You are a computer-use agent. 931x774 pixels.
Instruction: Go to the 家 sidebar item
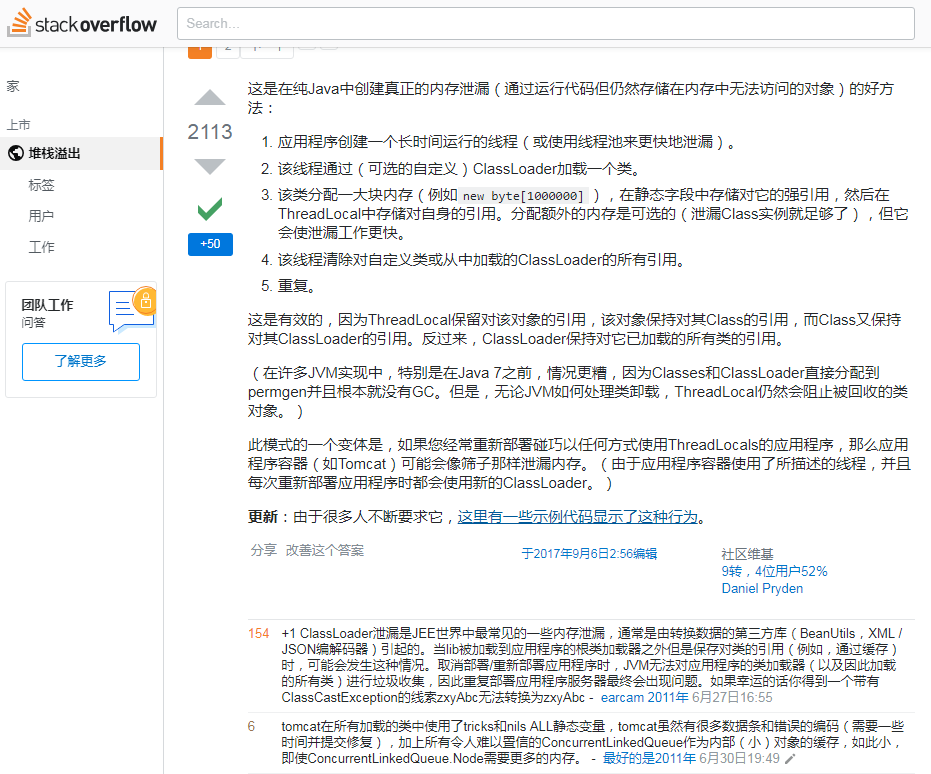pyautogui.click(x=13, y=86)
